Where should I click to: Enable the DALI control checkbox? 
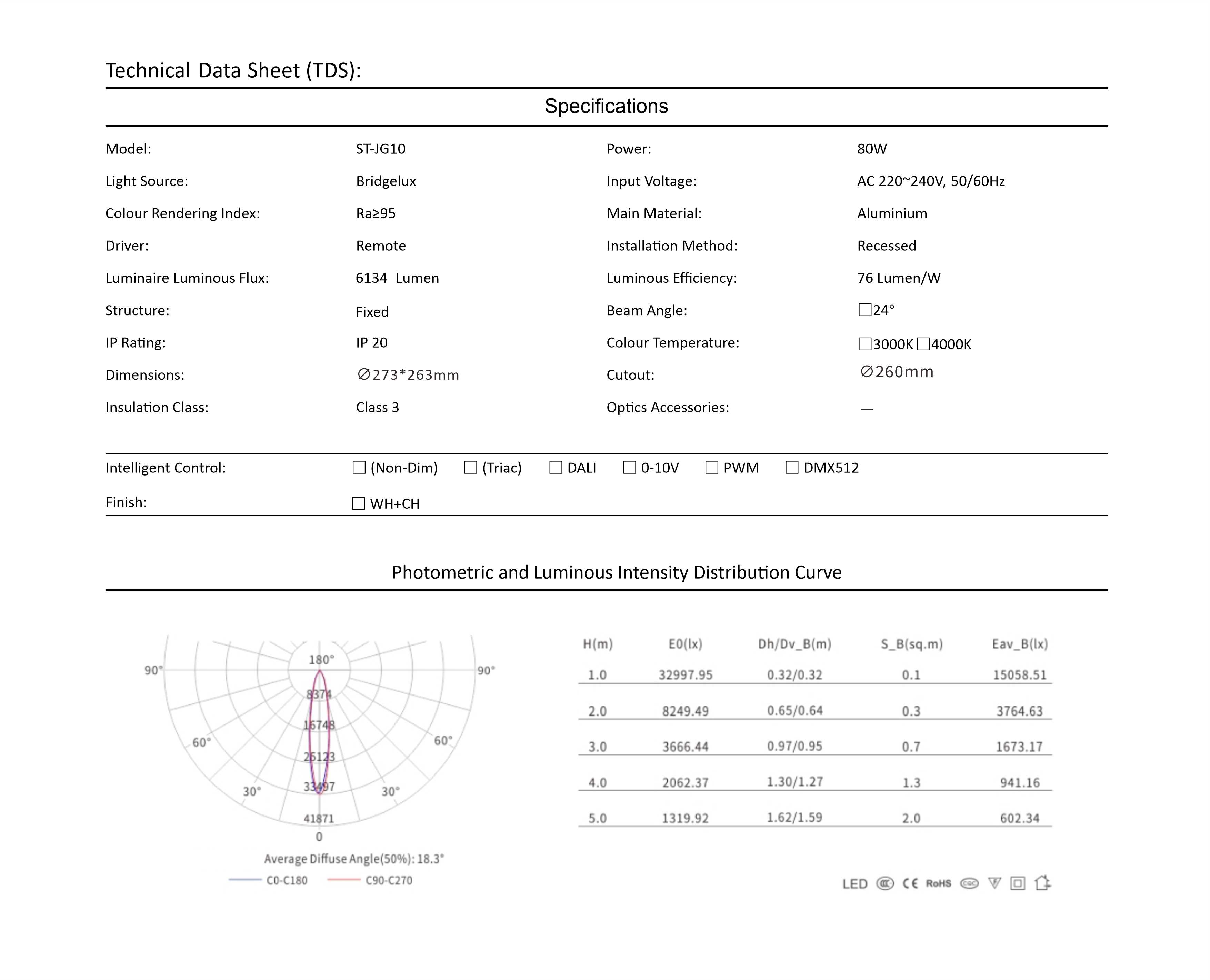[x=556, y=468]
